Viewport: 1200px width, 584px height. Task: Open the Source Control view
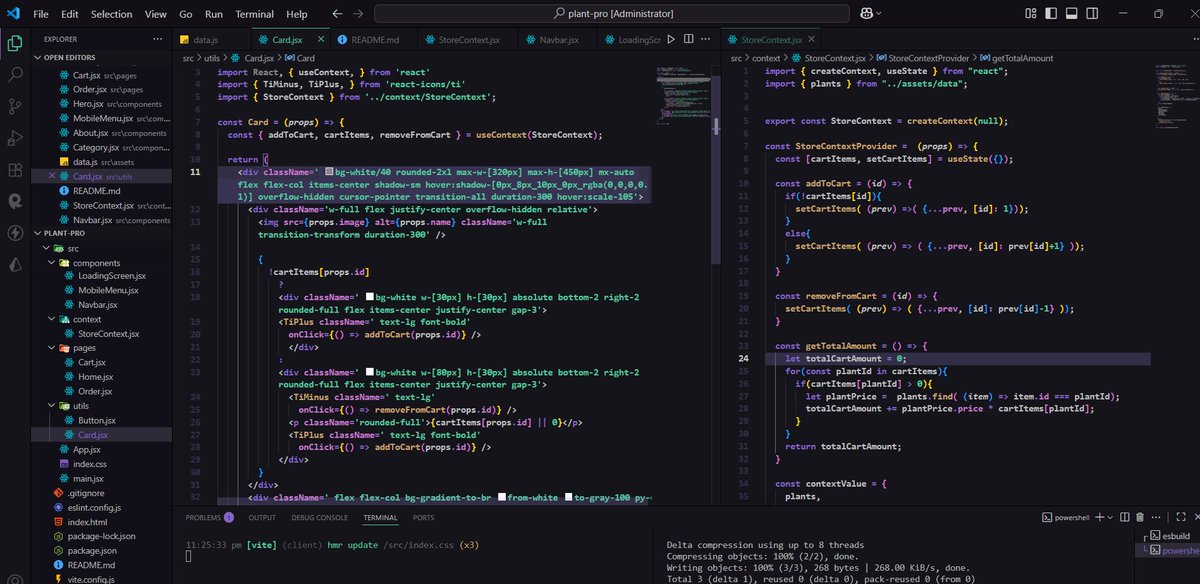pos(15,106)
